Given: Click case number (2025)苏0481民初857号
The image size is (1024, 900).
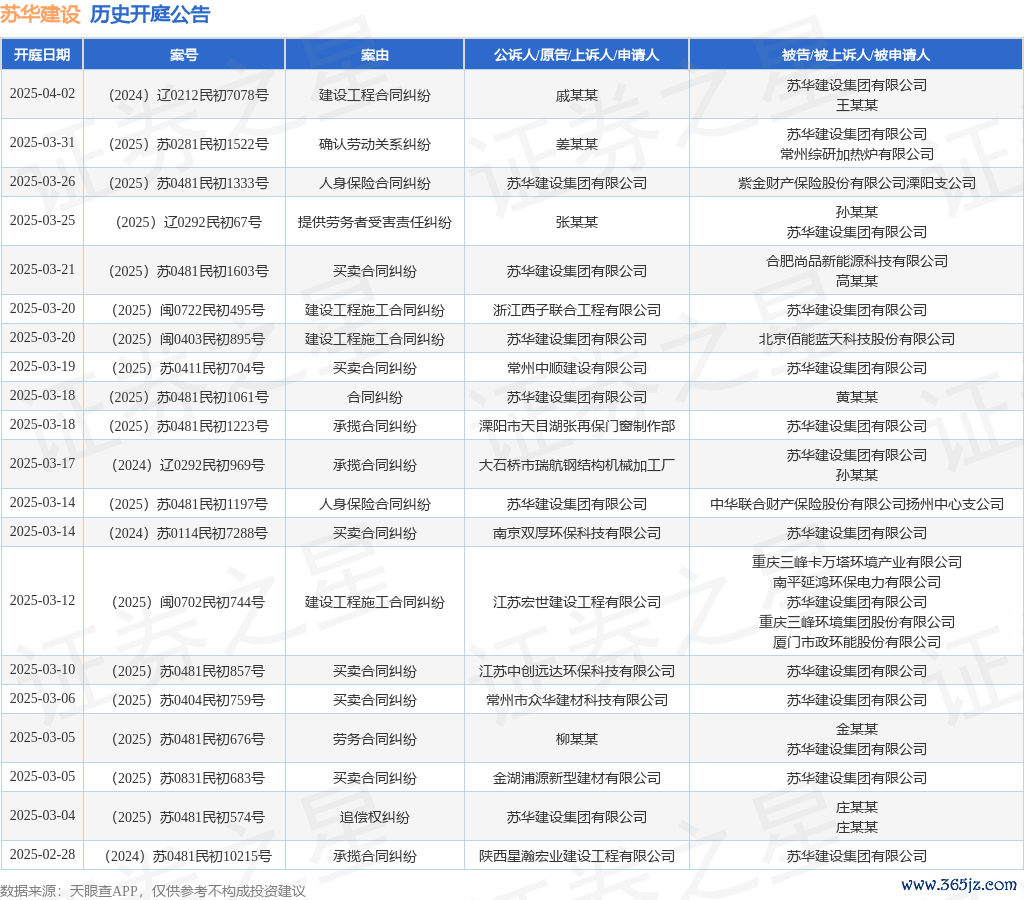Looking at the screenshot, I should point(188,671).
